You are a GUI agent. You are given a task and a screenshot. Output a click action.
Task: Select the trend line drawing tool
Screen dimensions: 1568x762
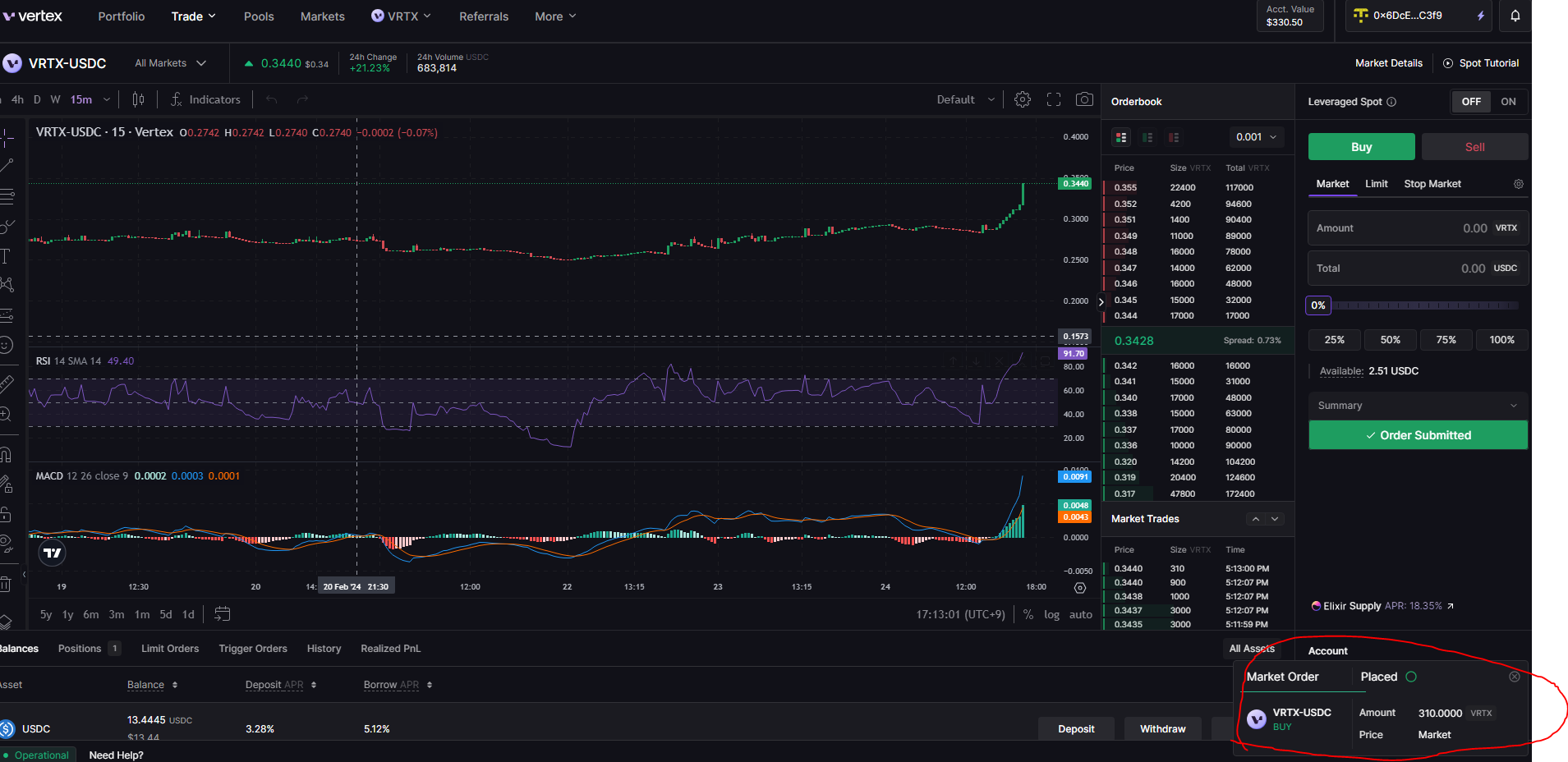[7, 166]
